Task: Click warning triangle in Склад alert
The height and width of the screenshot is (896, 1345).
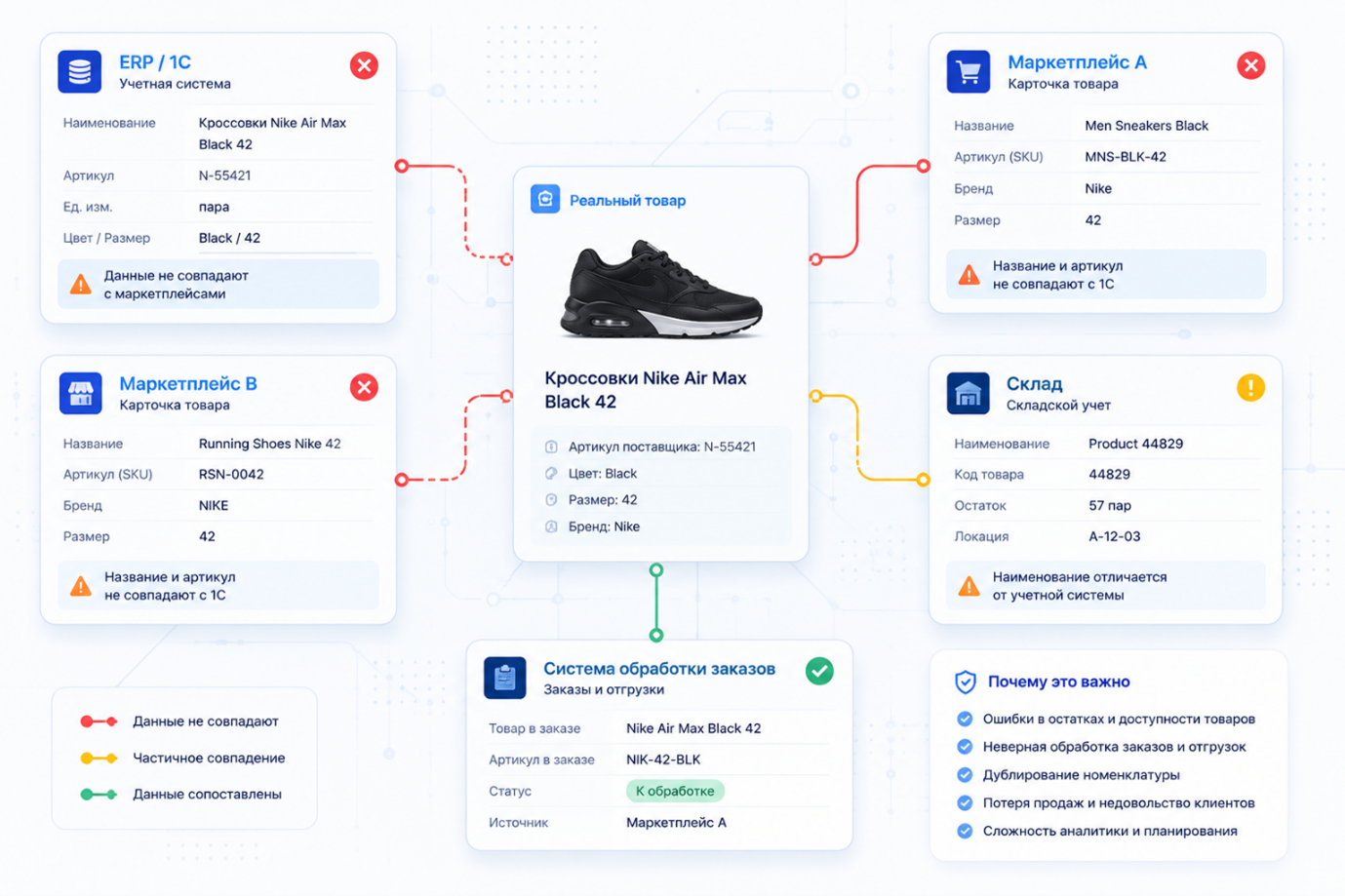Action: (969, 586)
